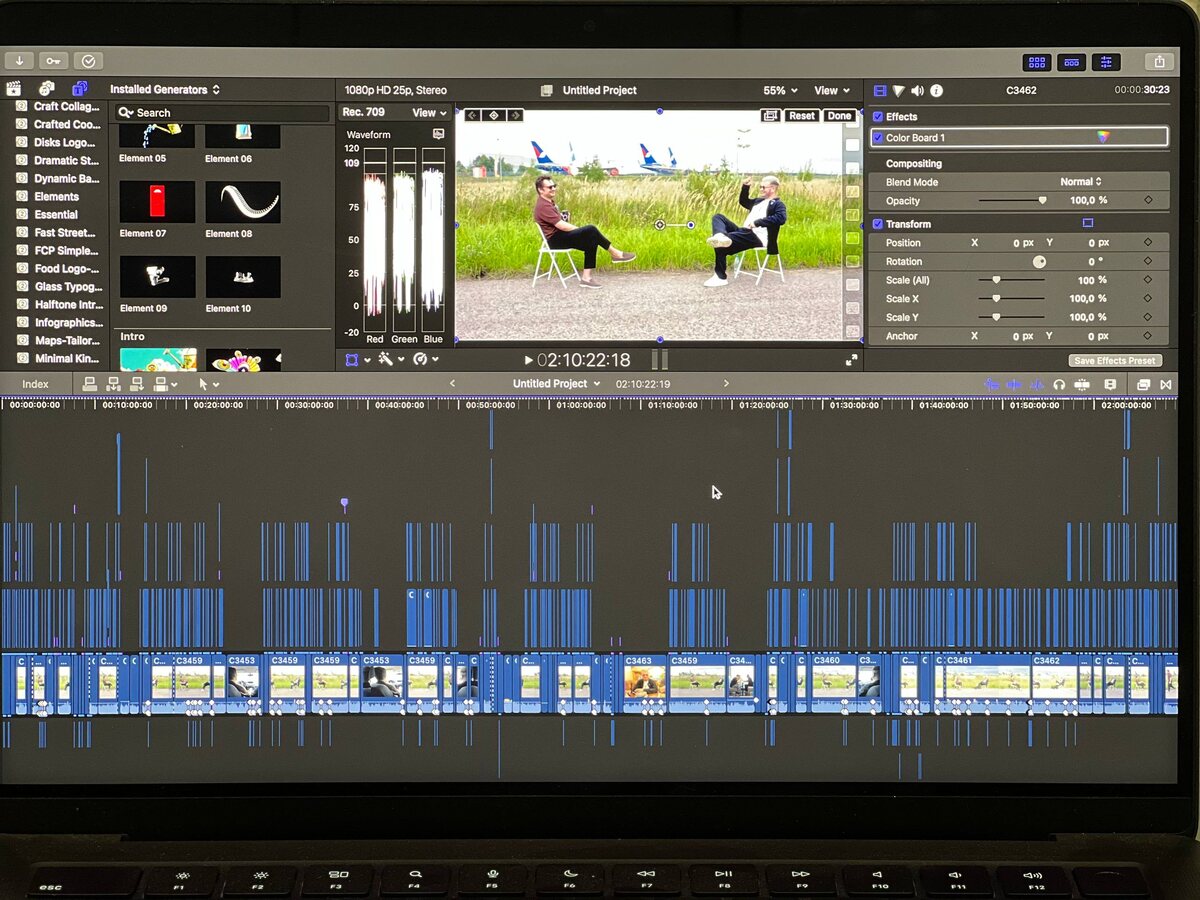This screenshot has width=1200, height=900.
Task: Add keyframe for Anchor
Action: tap(1148, 336)
